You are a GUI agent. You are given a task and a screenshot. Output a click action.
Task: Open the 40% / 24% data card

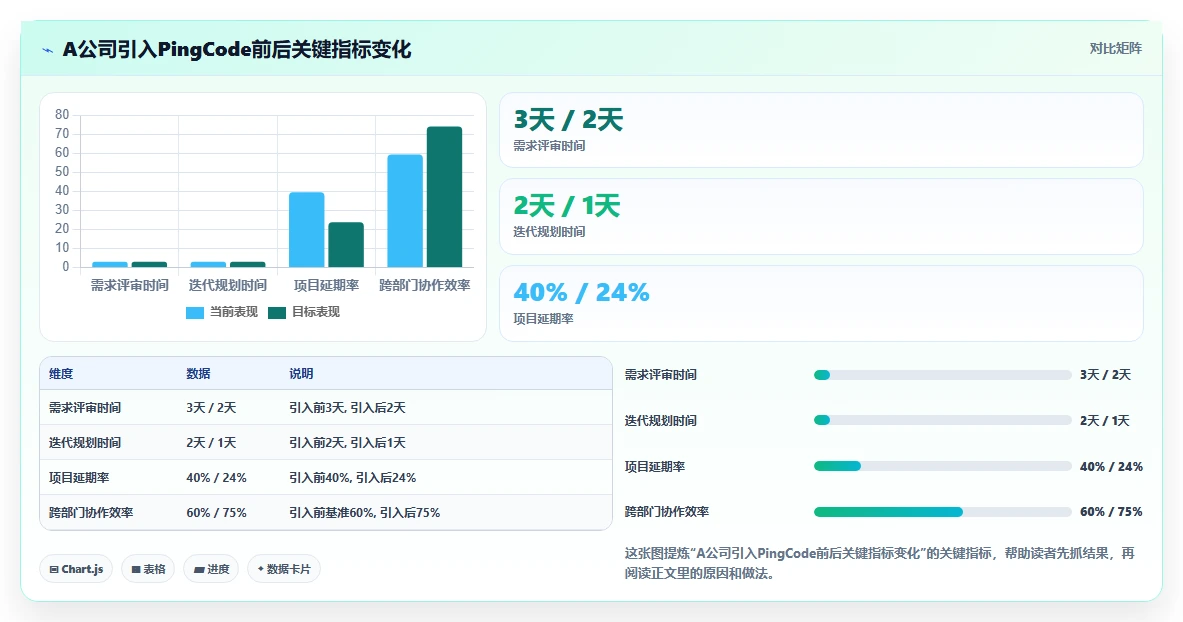[x=821, y=303]
